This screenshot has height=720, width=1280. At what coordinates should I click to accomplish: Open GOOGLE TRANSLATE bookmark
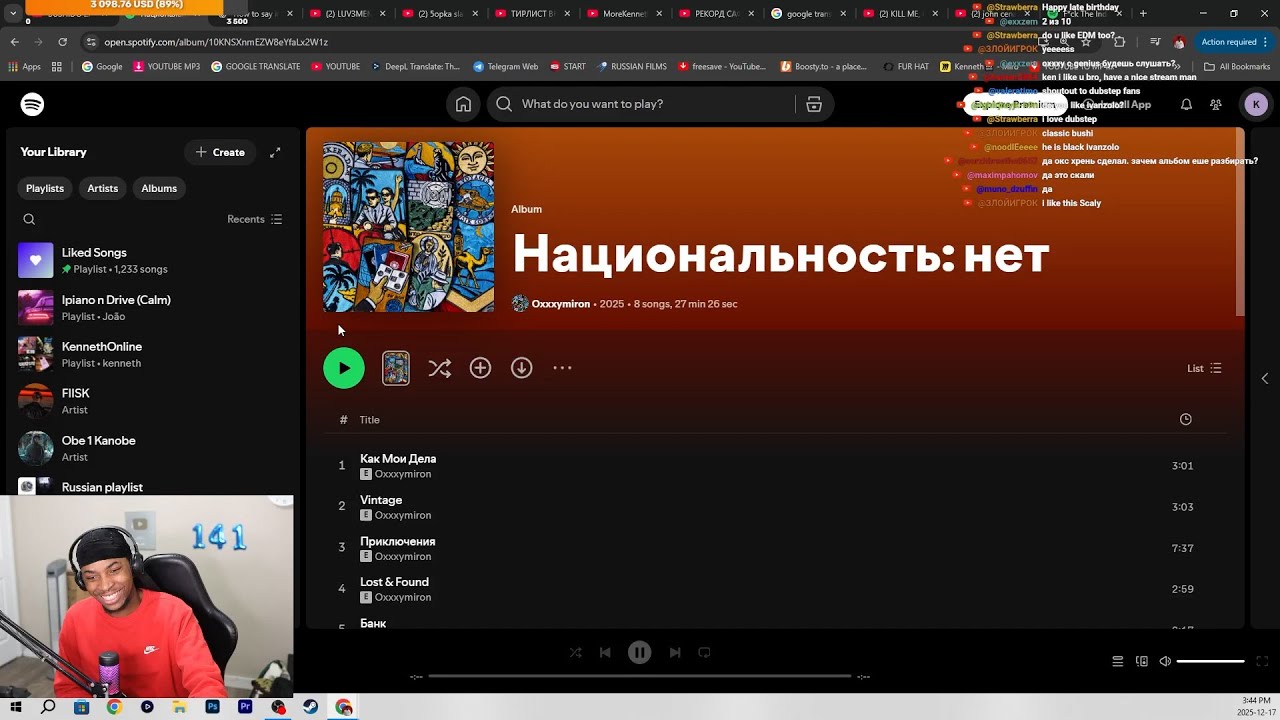[255, 66]
